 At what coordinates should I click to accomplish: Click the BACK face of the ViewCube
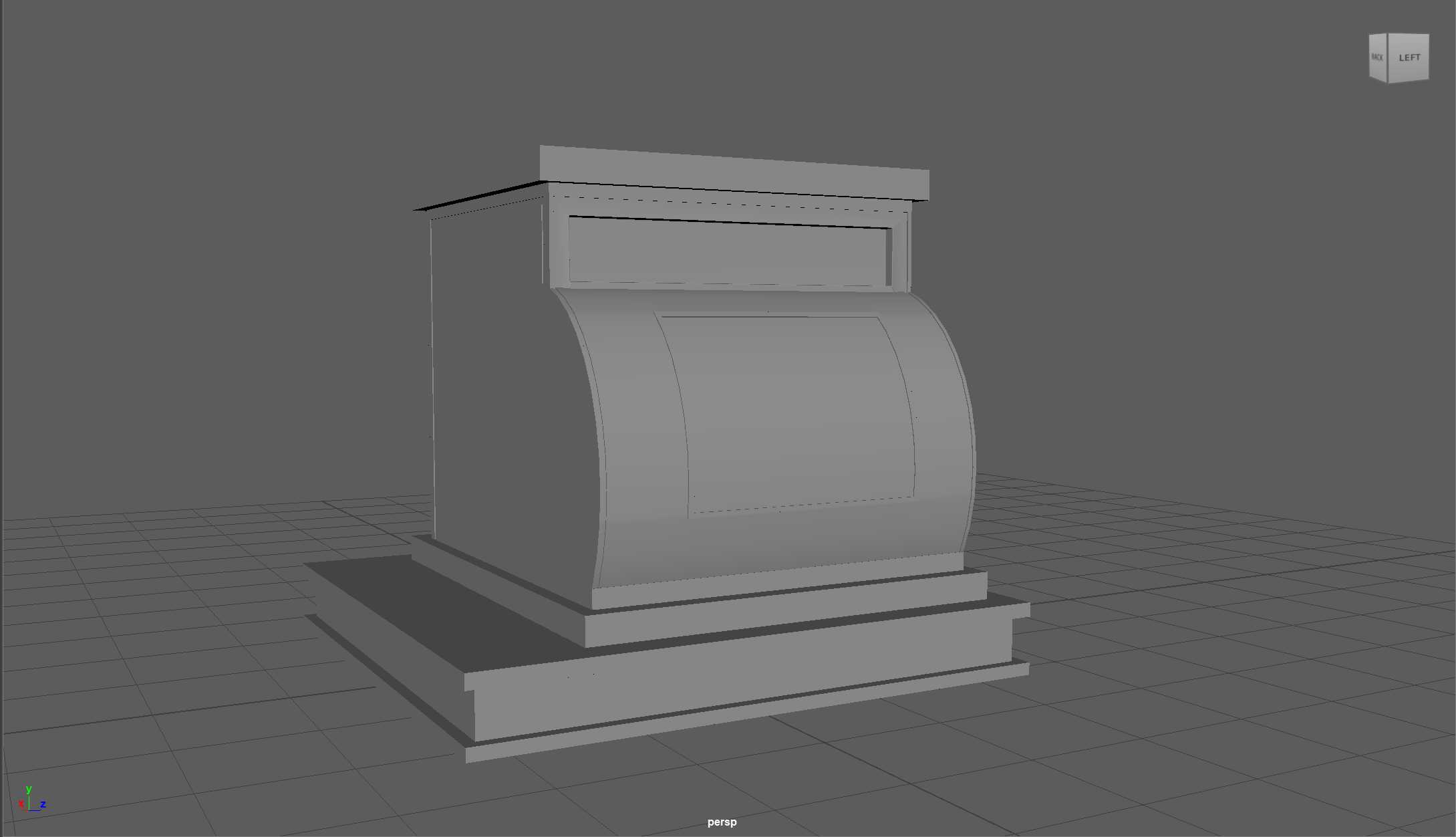click(1377, 57)
